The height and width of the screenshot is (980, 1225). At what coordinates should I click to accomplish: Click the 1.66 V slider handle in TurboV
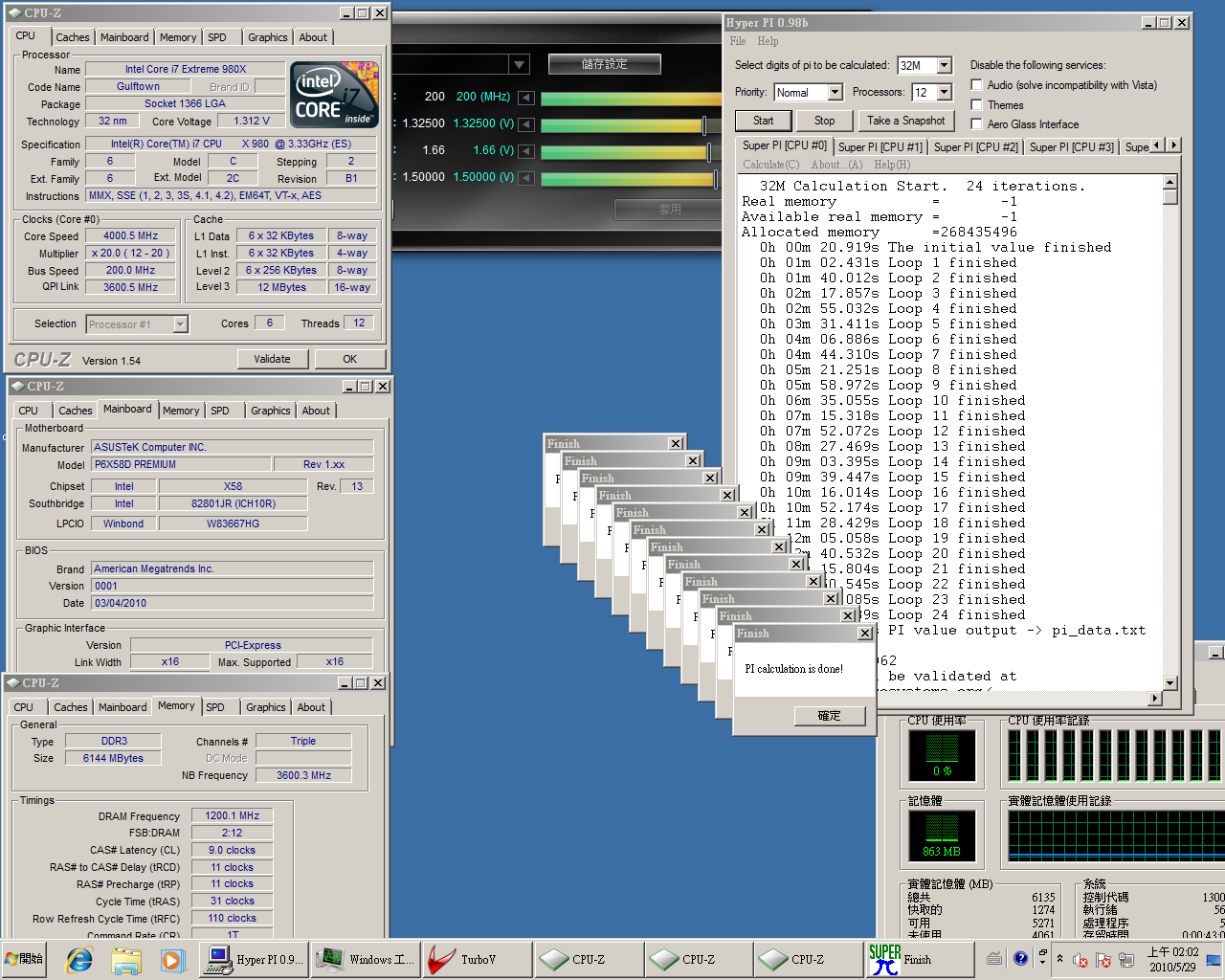[709, 151]
